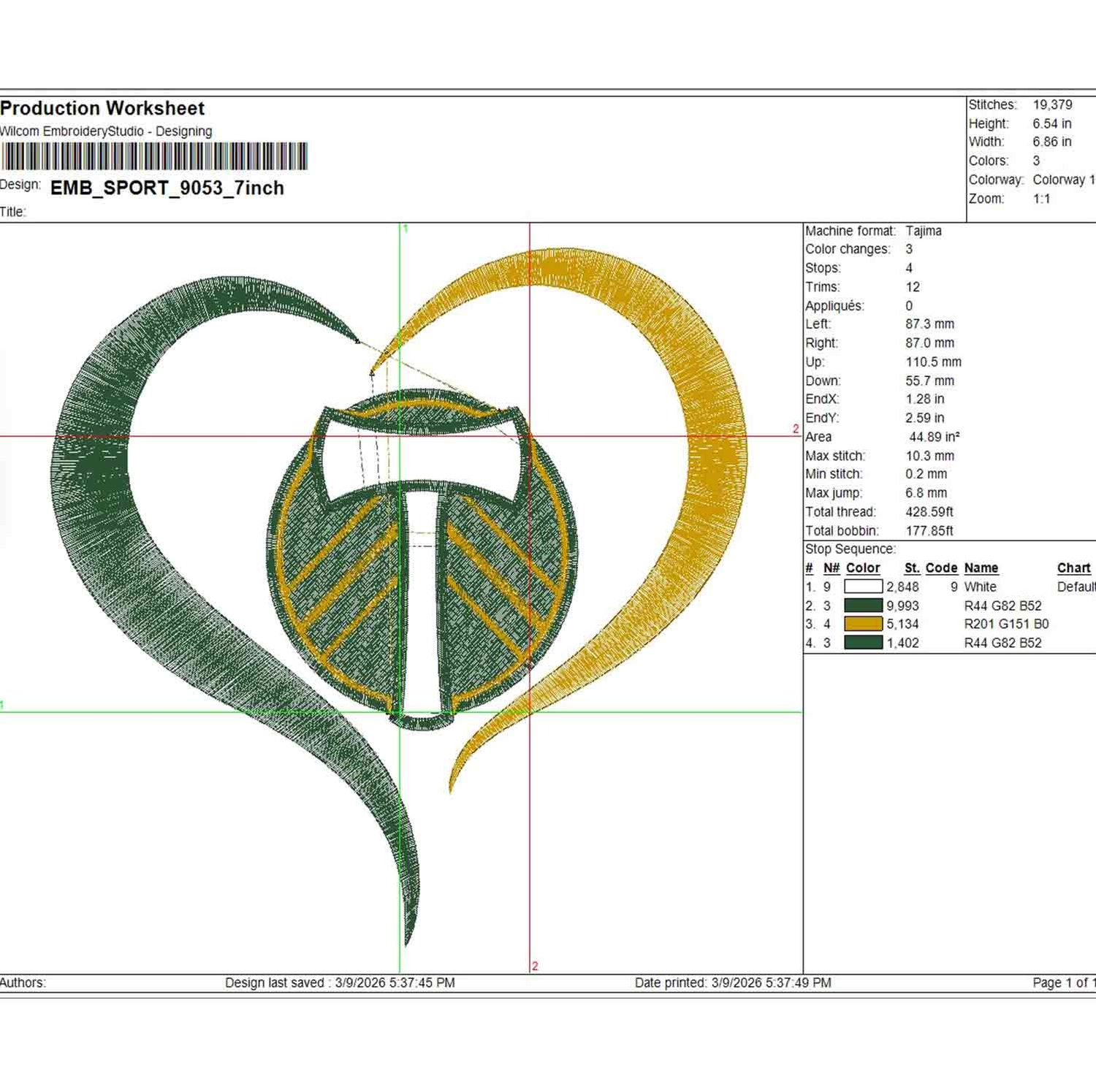1096x1092 pixels.
Task: Select the area value "44.89 in²"
Action: pos(935,437)
